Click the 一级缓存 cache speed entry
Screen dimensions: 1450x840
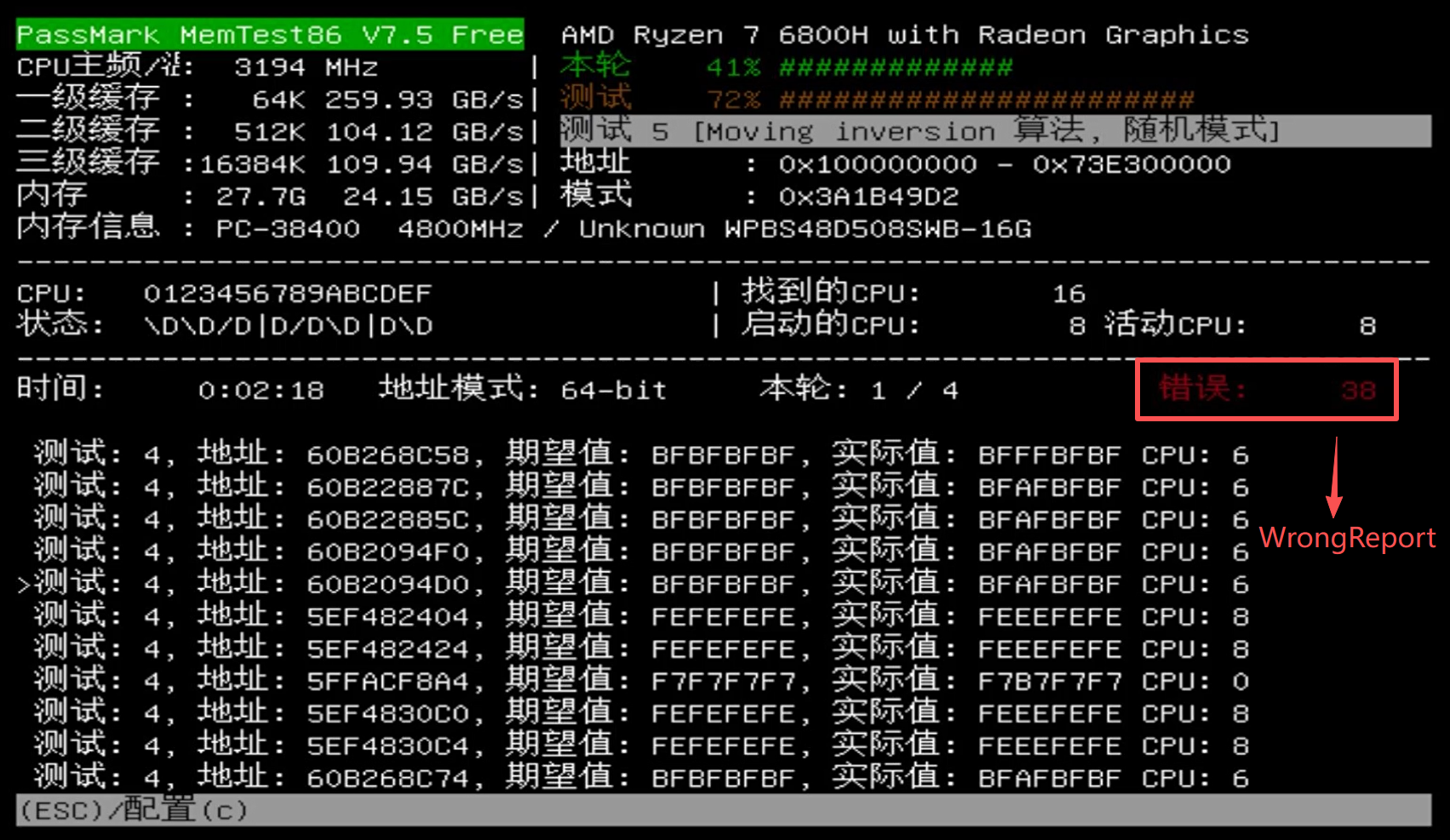point(255,99)
